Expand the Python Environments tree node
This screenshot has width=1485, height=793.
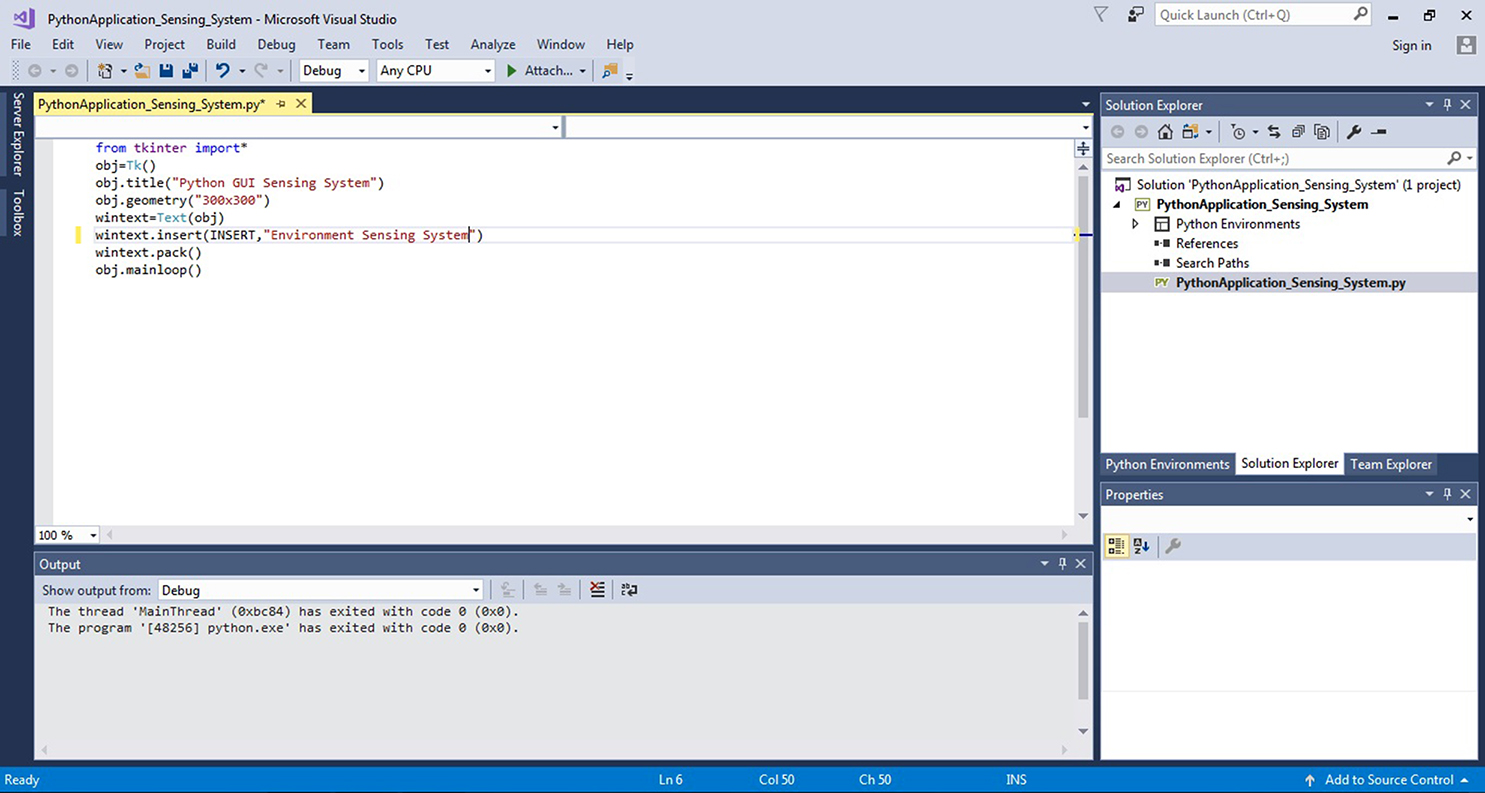(x=1135, y=224)
